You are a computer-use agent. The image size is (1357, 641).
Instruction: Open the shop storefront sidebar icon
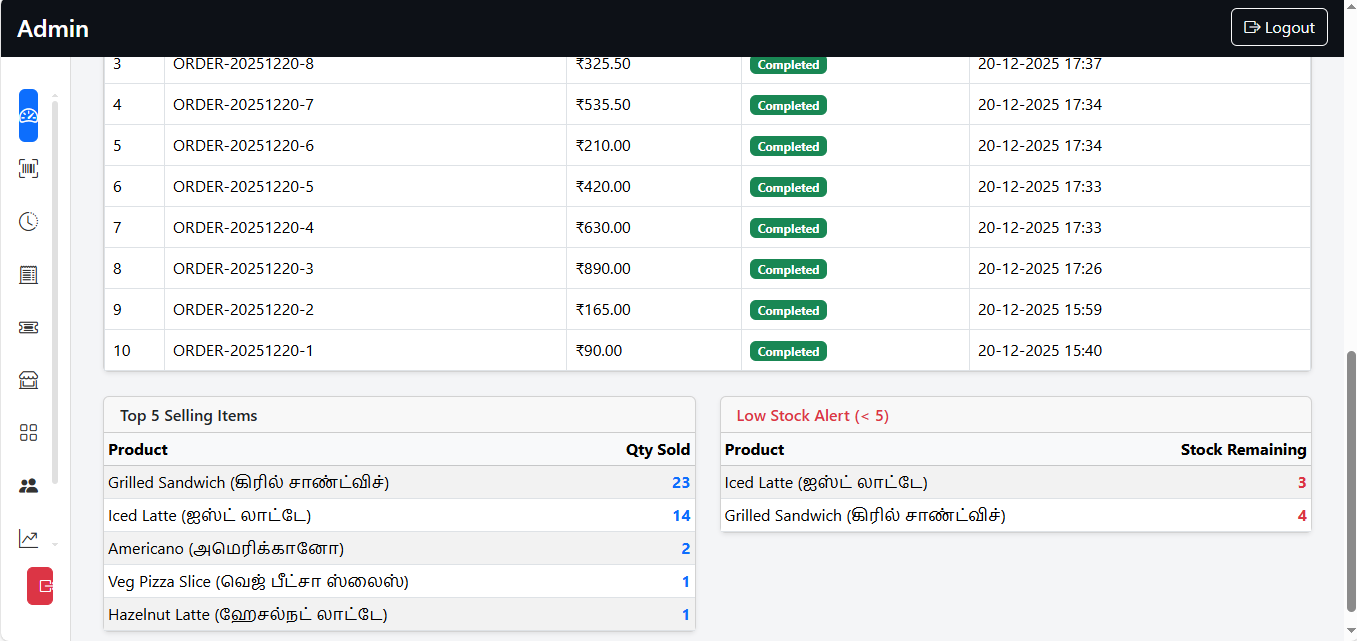click(28, 380)
